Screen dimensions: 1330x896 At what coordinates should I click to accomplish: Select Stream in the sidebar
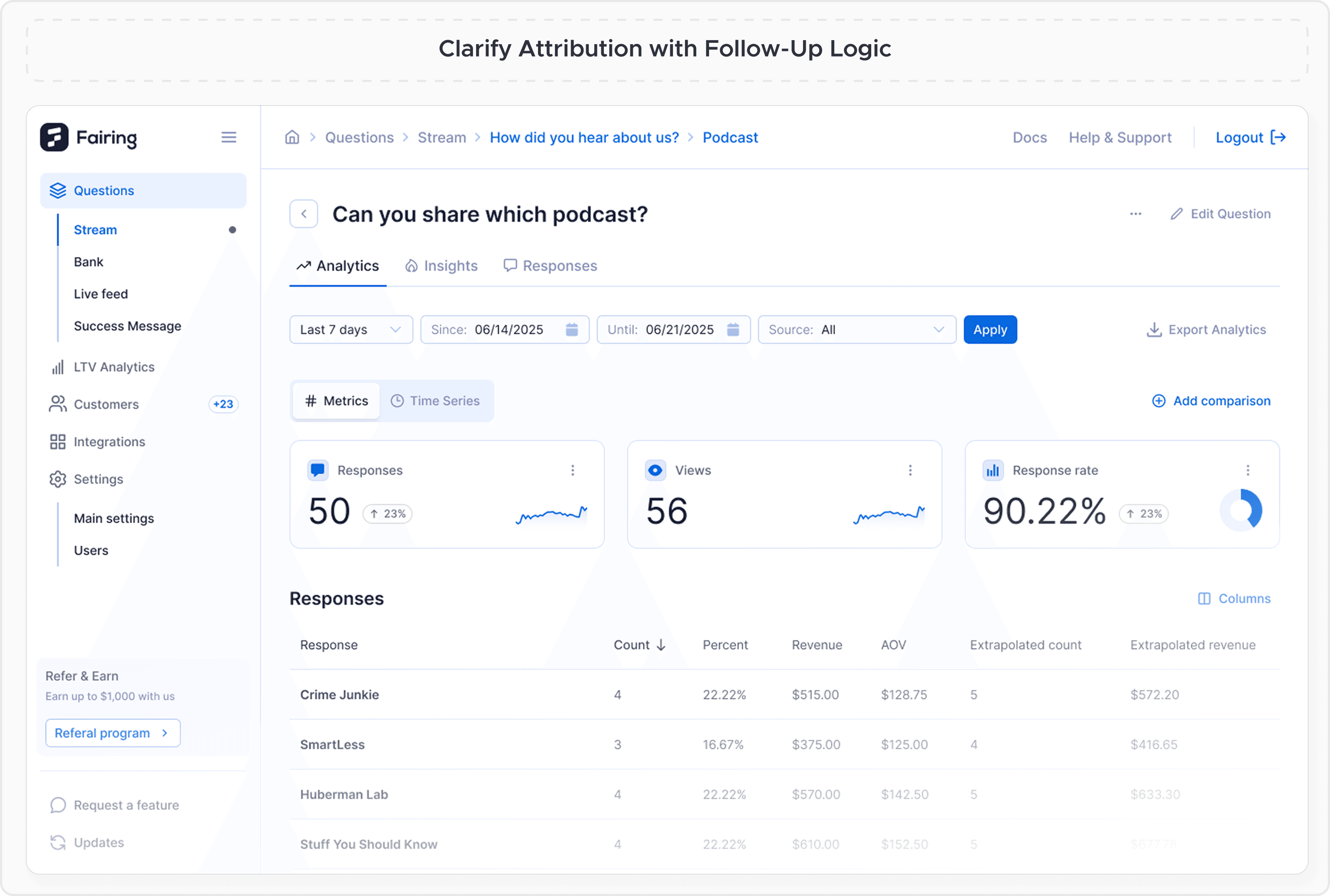point(95,230)
